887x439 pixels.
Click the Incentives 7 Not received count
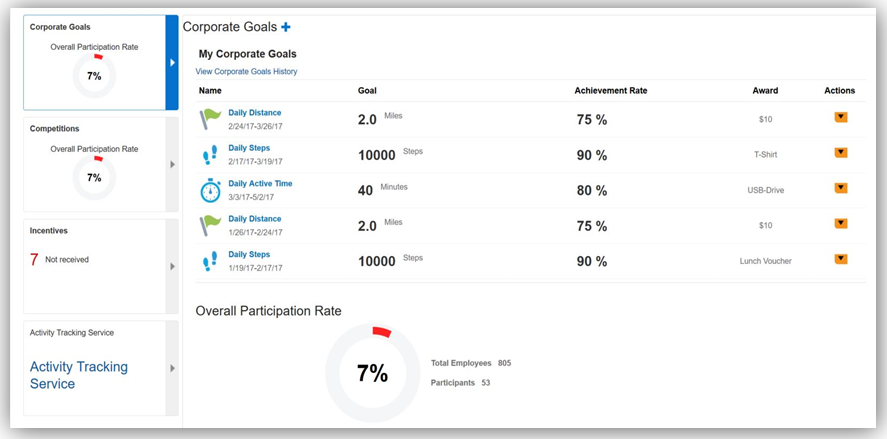pos(60,259)
